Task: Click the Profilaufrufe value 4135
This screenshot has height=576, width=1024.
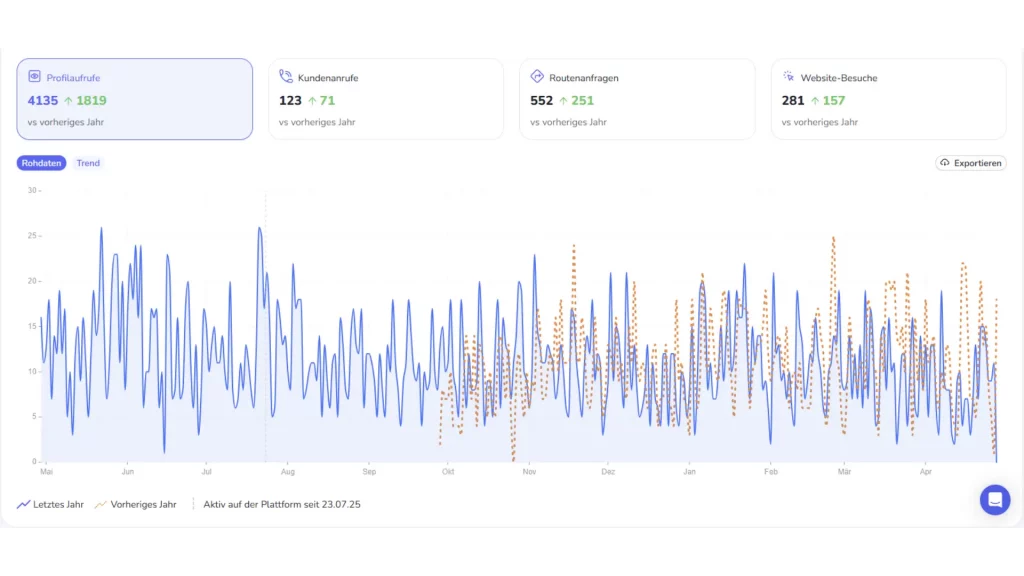Action: tap(42, 101)
